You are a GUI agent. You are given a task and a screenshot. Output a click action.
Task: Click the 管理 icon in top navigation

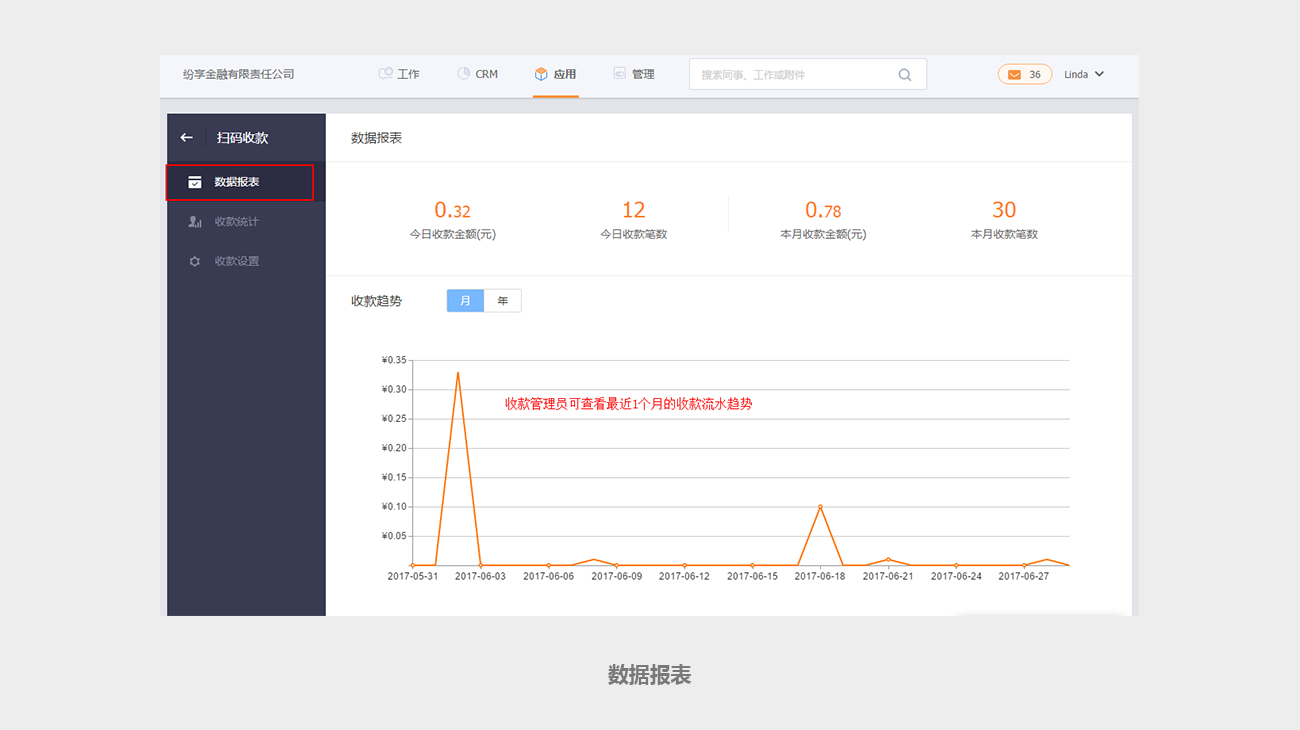coord(620,74)
